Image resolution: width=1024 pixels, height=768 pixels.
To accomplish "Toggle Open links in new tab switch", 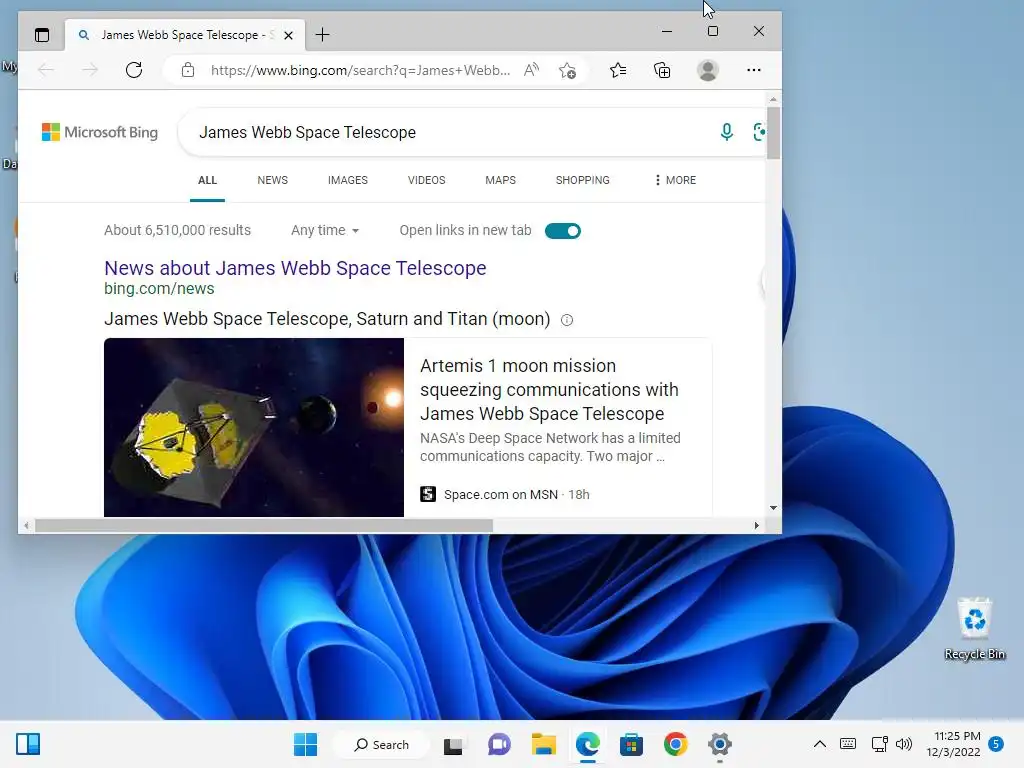I will [563, 231].
